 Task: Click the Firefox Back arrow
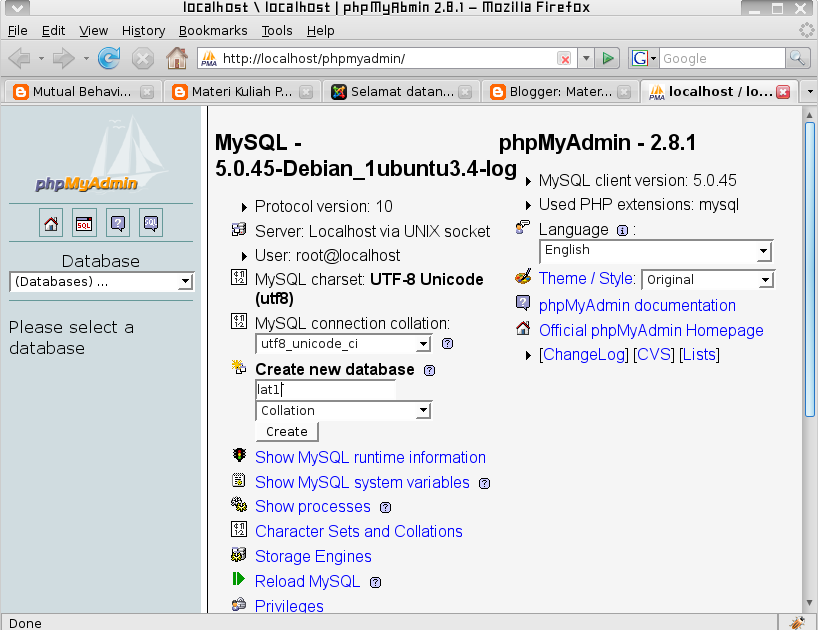pyautogui.click(x=20, y=58)
